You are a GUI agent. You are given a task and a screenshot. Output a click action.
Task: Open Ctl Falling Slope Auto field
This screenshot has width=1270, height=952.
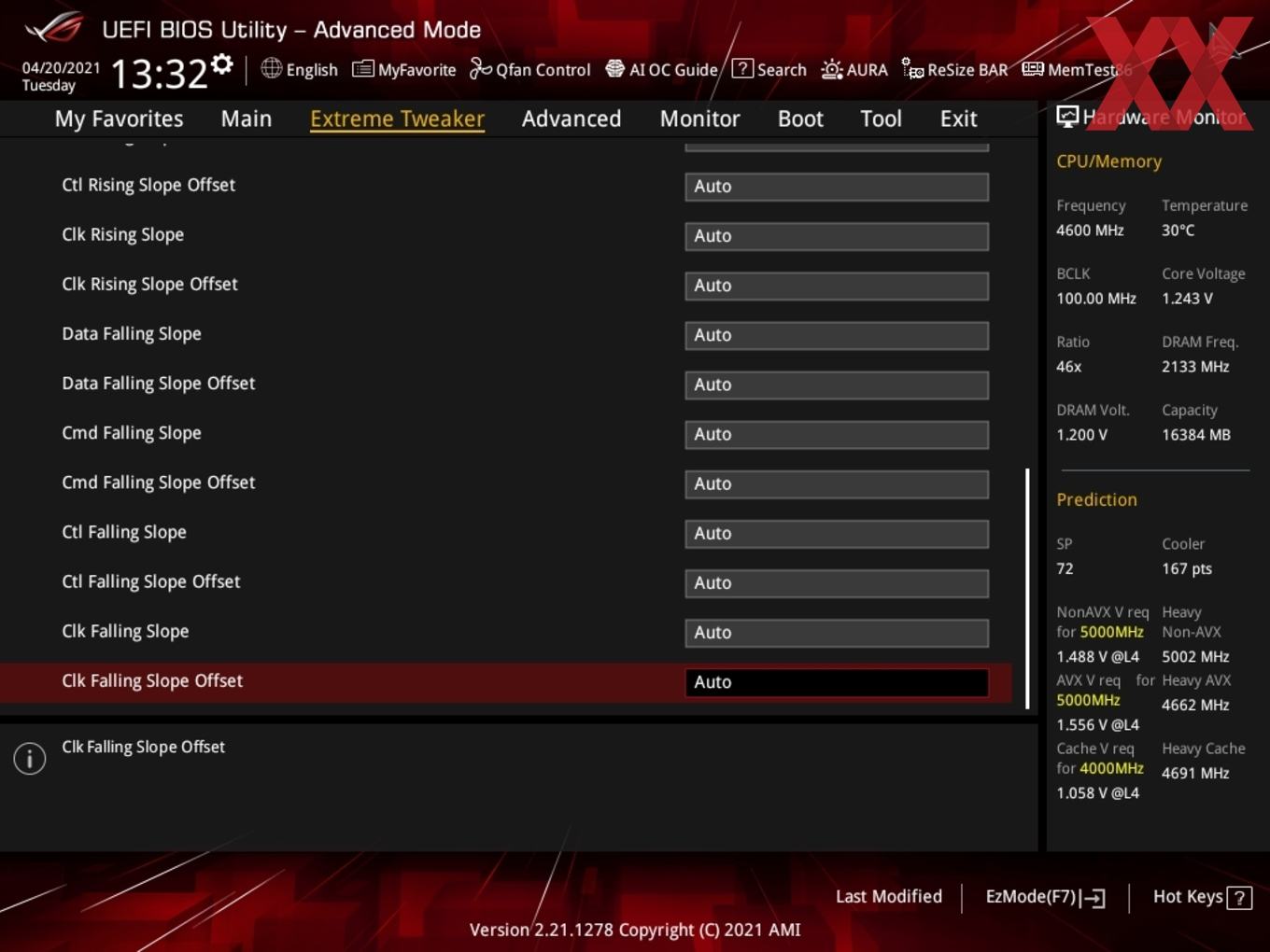point(837,533)
